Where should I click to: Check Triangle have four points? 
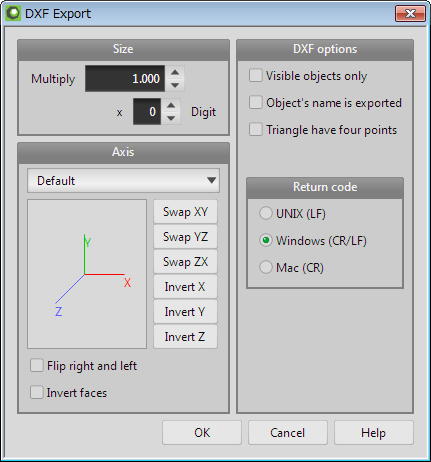pyautogui.click(x=256, y=129)
